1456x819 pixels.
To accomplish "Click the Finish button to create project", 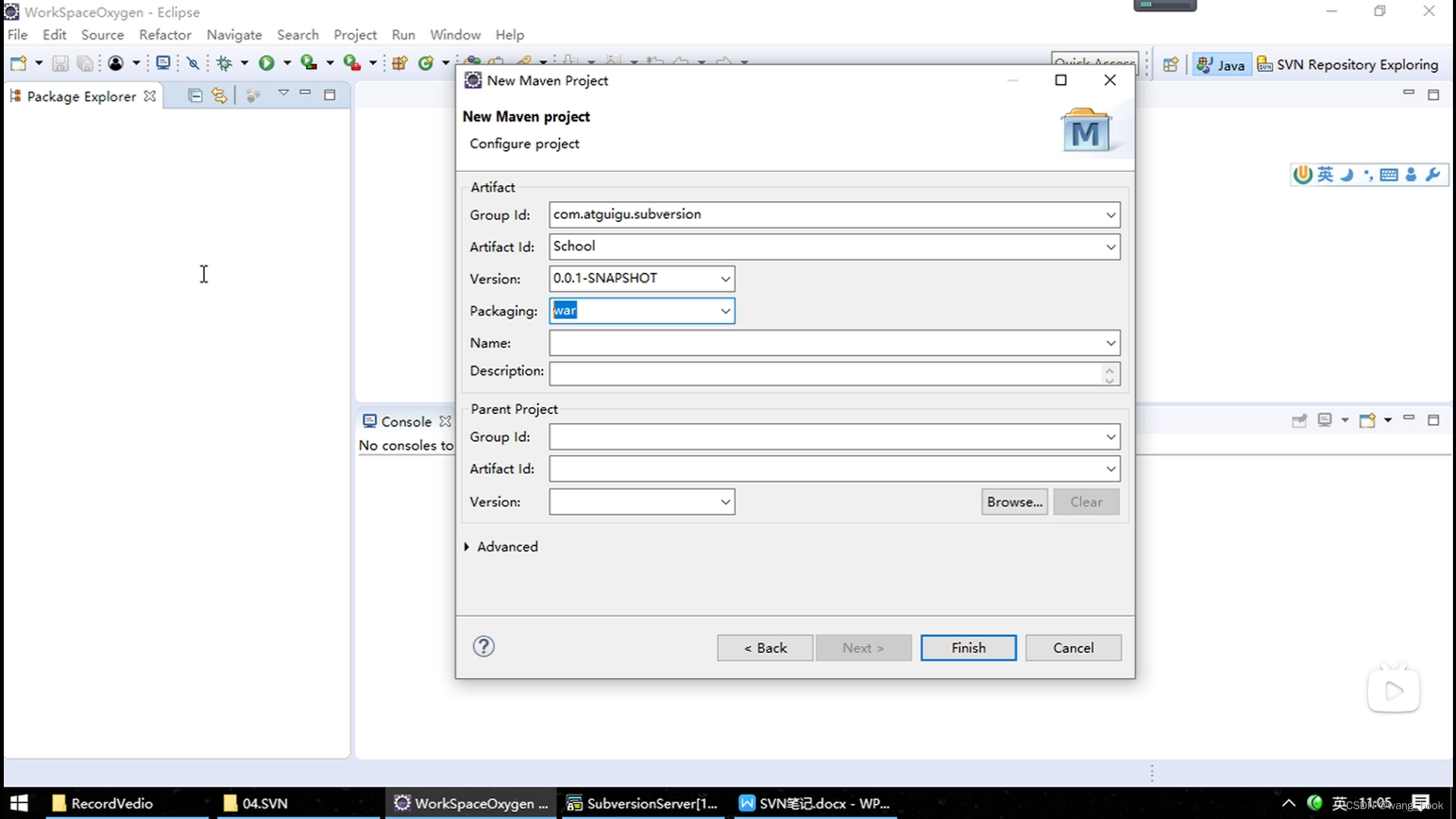I will click(967, 647).
